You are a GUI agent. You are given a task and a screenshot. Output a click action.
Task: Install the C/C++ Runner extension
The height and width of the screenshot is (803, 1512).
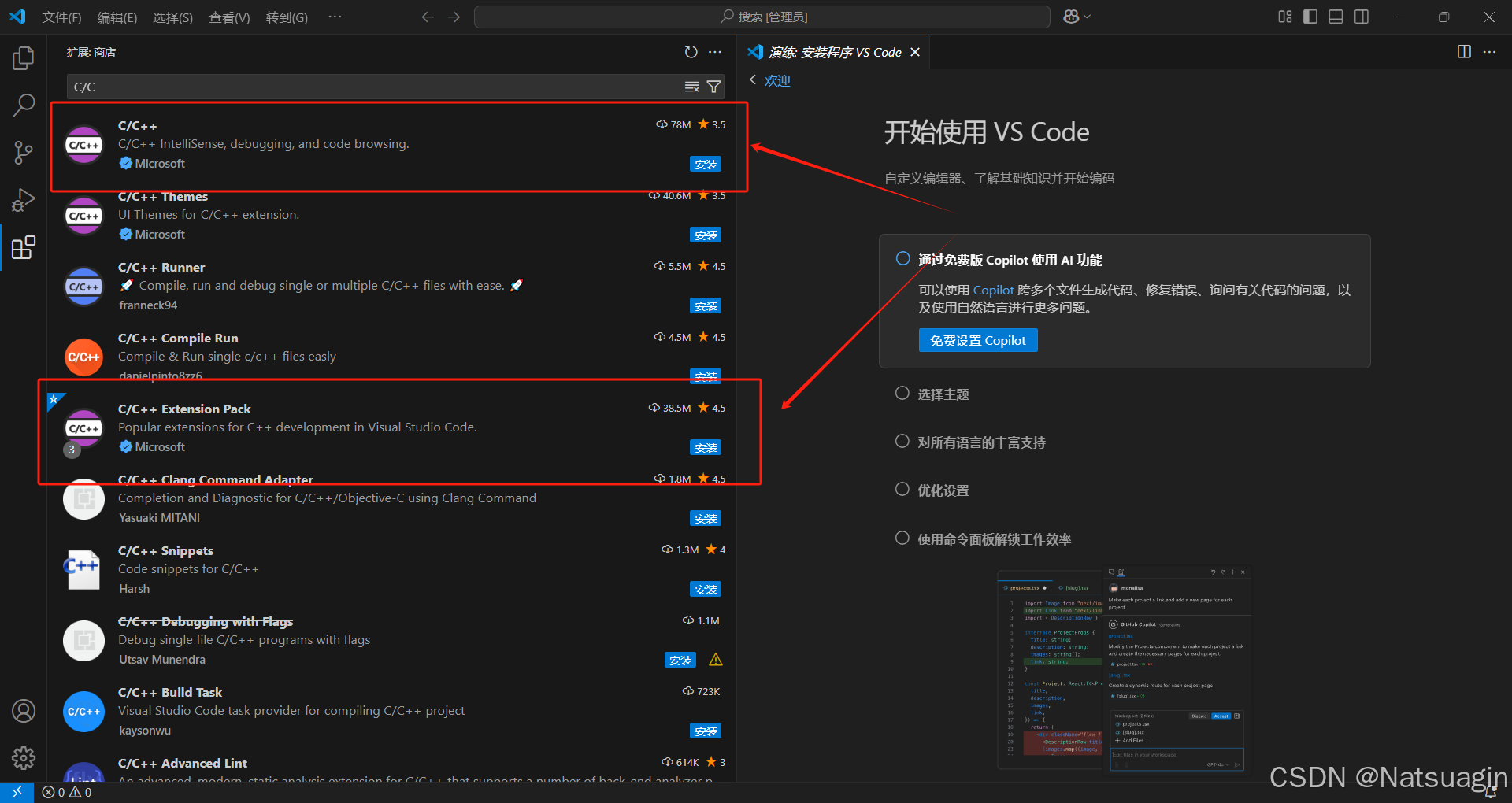[706, 305]
